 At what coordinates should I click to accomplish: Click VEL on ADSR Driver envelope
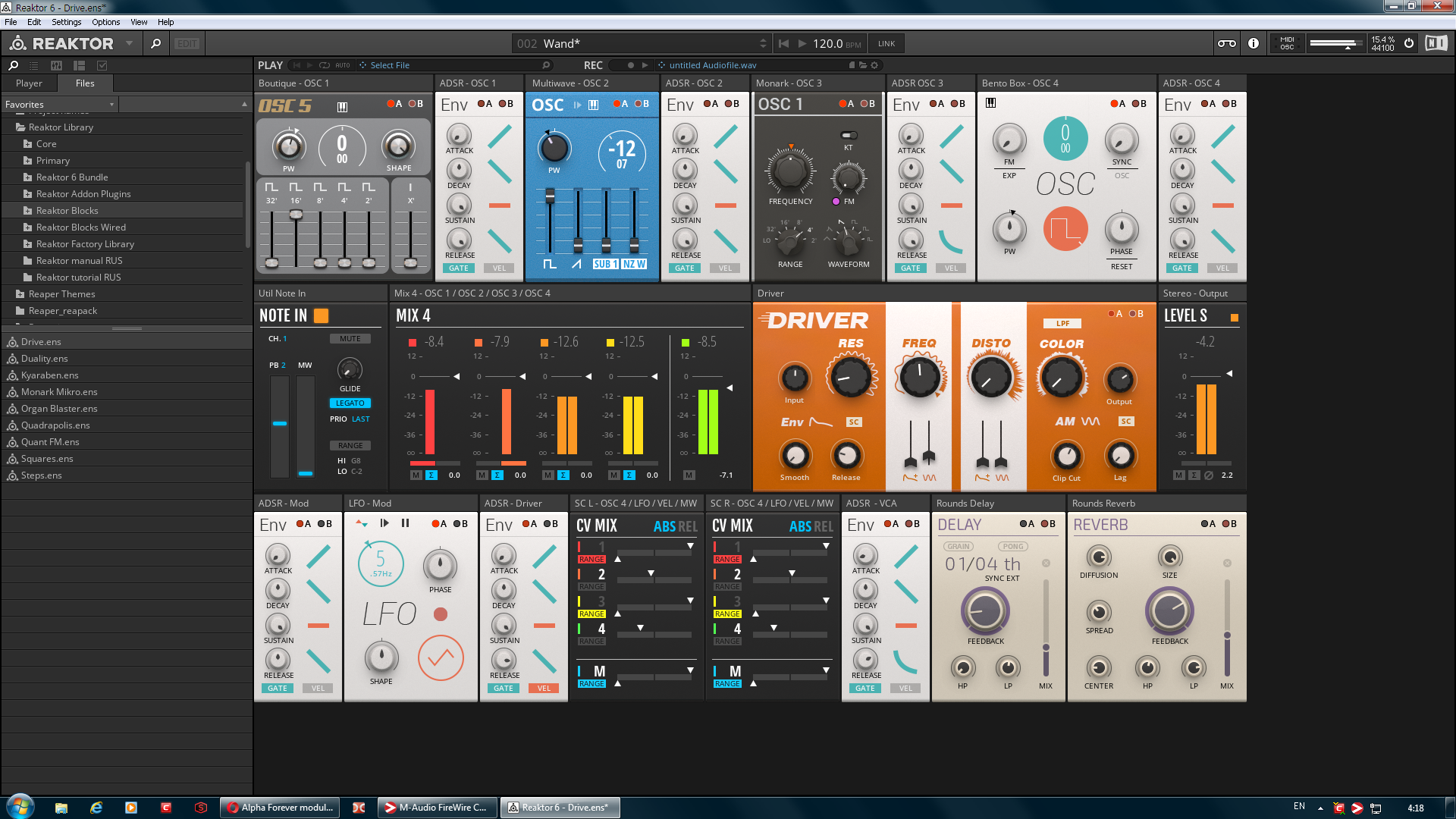(x=544, y=689)
